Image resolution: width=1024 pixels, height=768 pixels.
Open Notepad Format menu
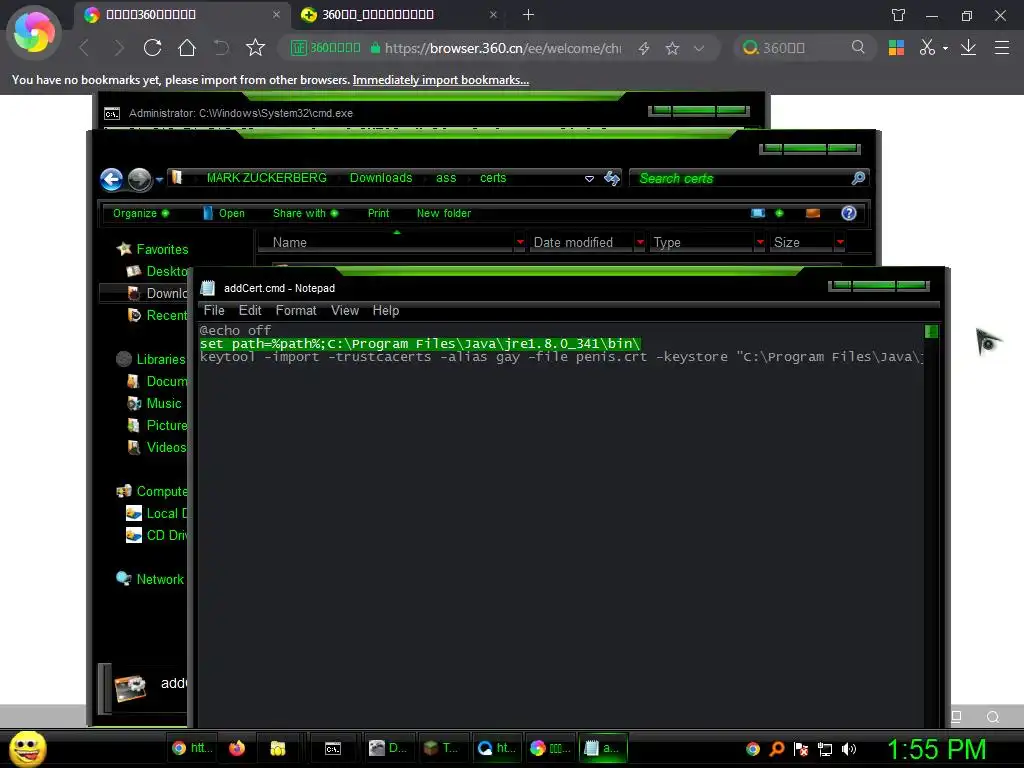point(296,310)
